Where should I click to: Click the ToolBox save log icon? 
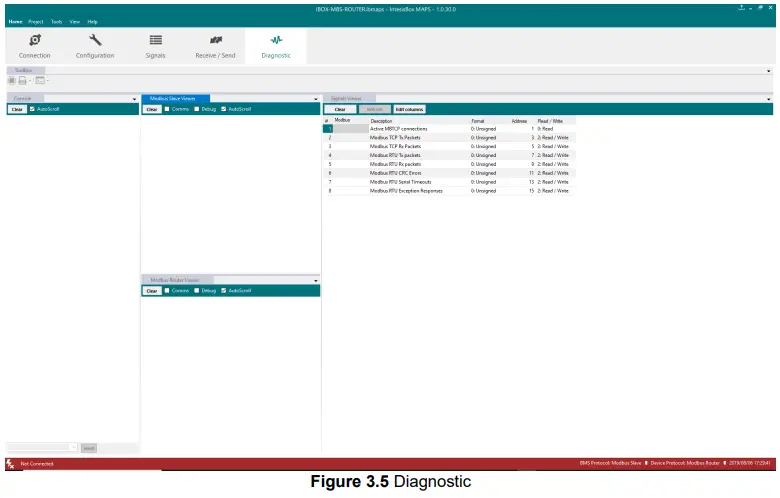[22, 80]
